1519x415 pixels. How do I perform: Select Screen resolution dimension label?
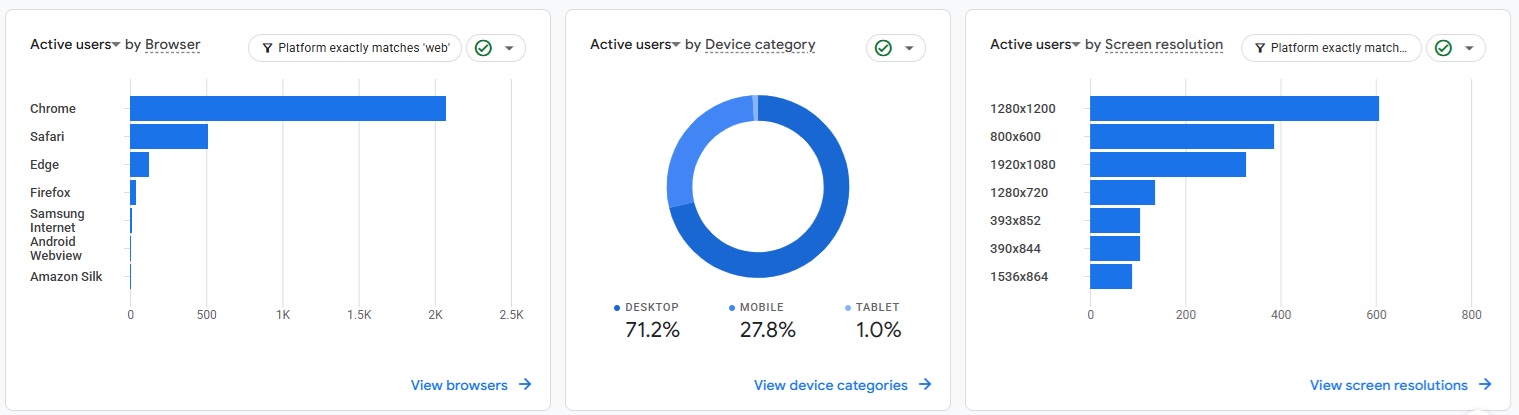(x=1164, y=45)
